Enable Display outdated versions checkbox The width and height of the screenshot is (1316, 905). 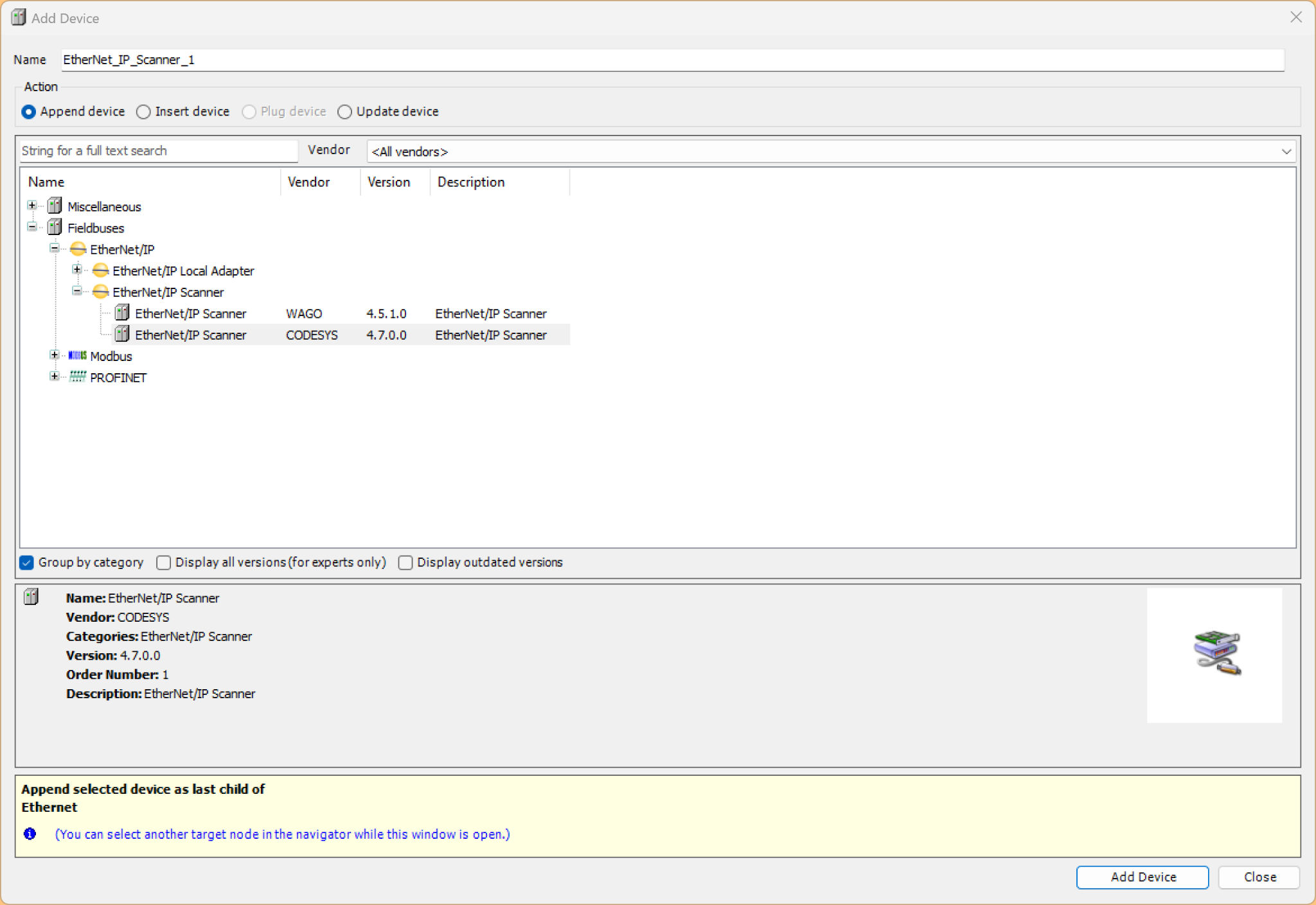[405, 563]
